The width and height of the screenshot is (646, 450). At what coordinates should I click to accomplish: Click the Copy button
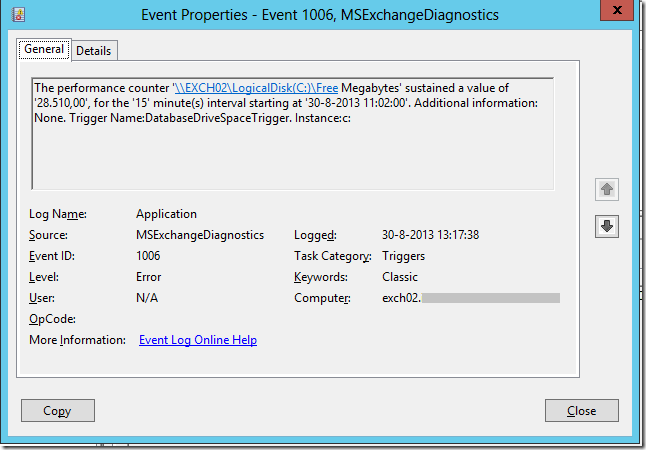click(x=58, y=410)
